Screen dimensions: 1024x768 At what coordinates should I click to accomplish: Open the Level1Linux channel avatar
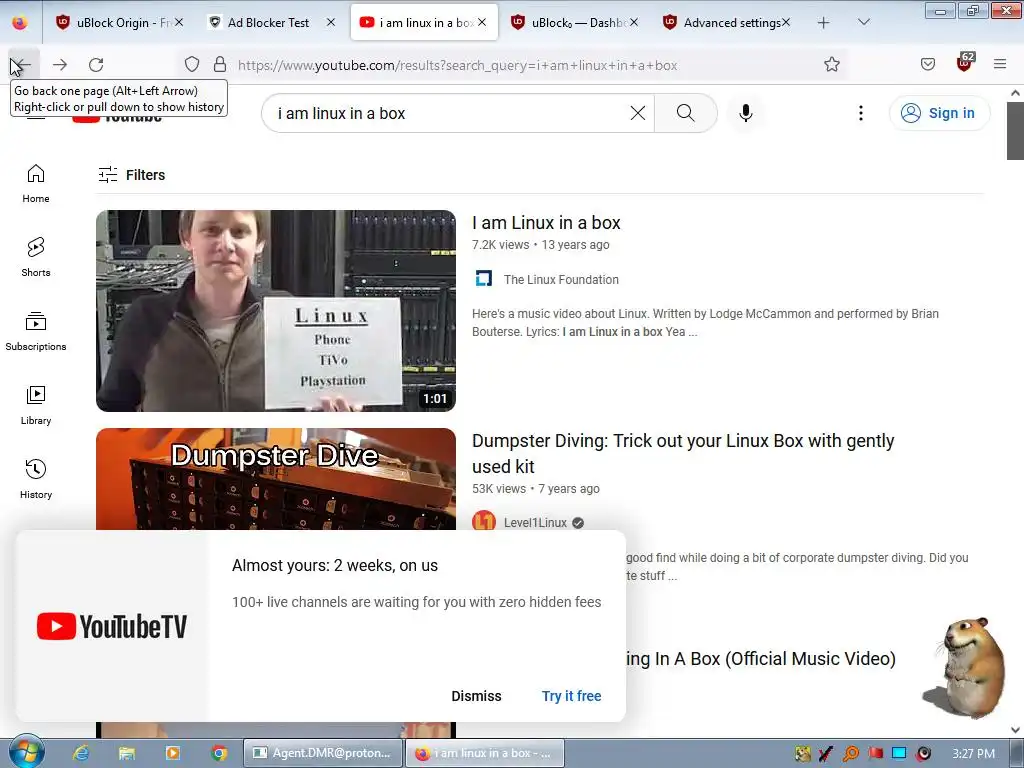point(484,522)
